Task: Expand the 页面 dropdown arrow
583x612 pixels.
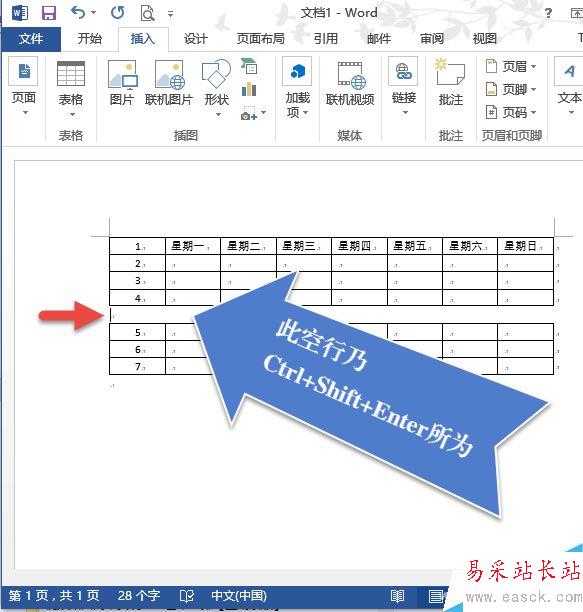Action: (x=25, y=113)
